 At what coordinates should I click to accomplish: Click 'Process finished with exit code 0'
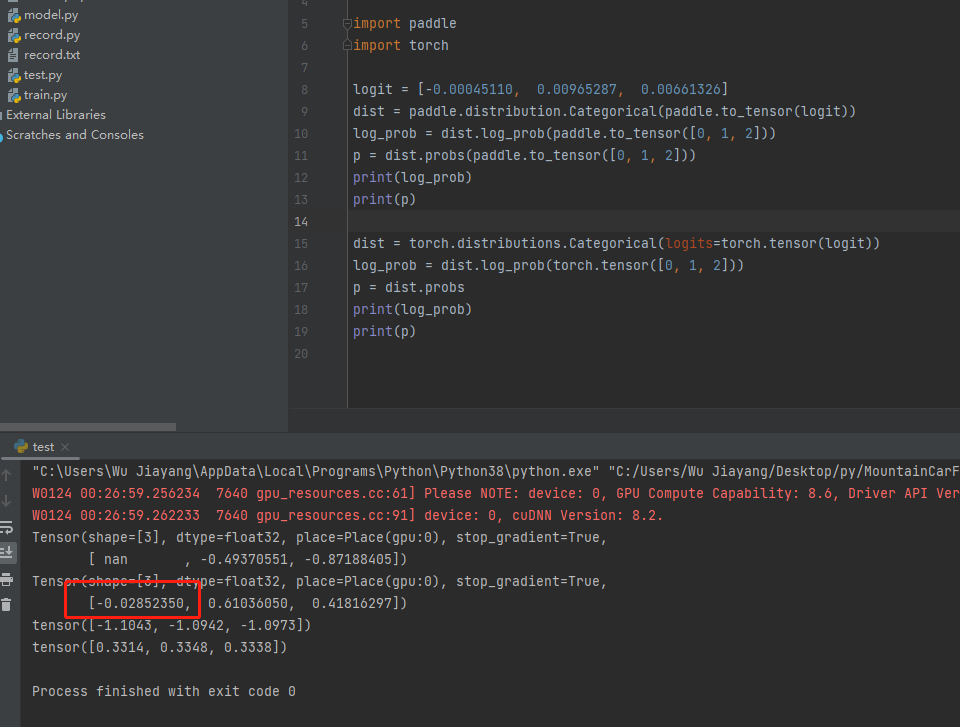[x=164, y=691]
